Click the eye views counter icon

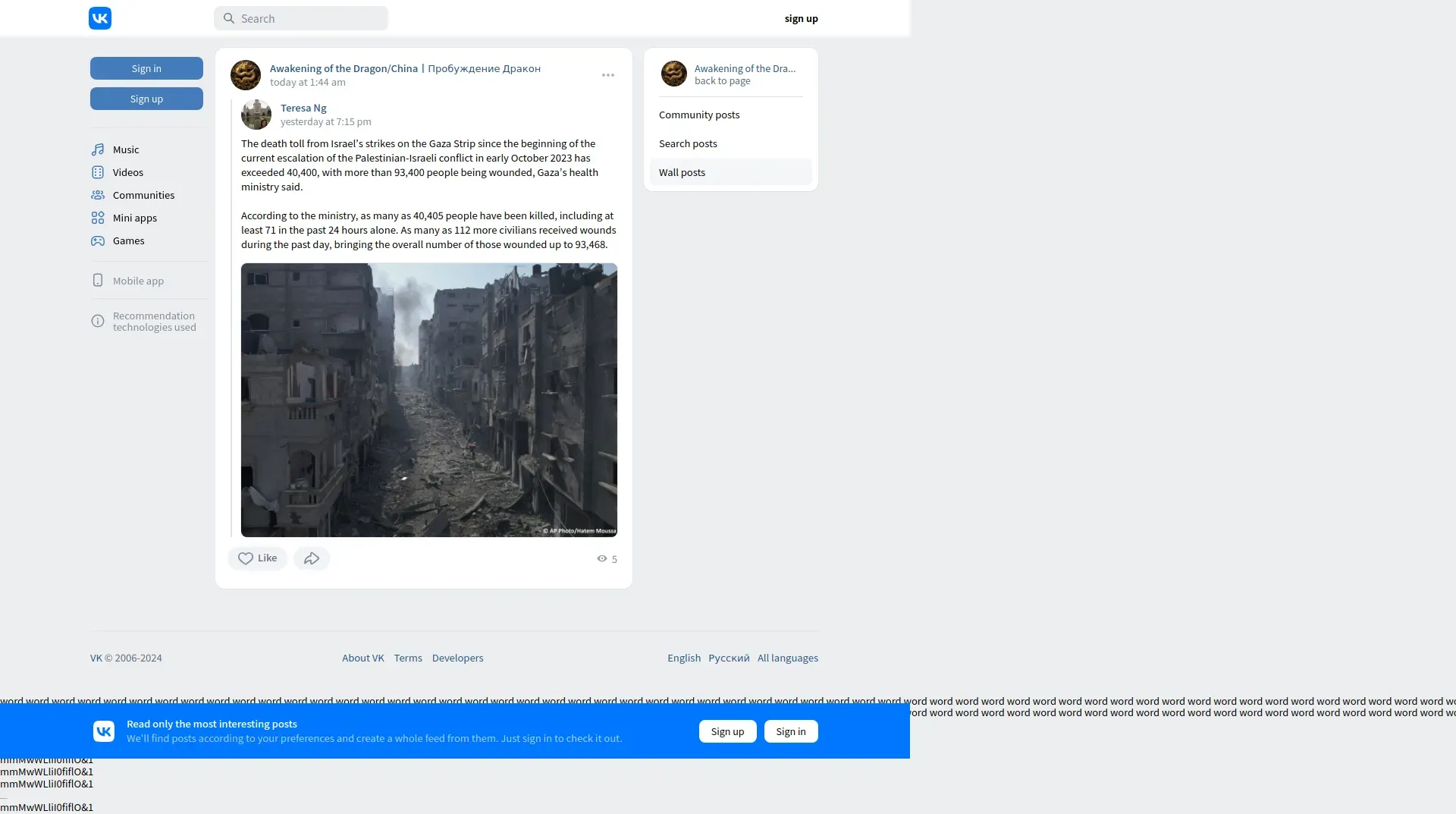(x=602, y=559)
